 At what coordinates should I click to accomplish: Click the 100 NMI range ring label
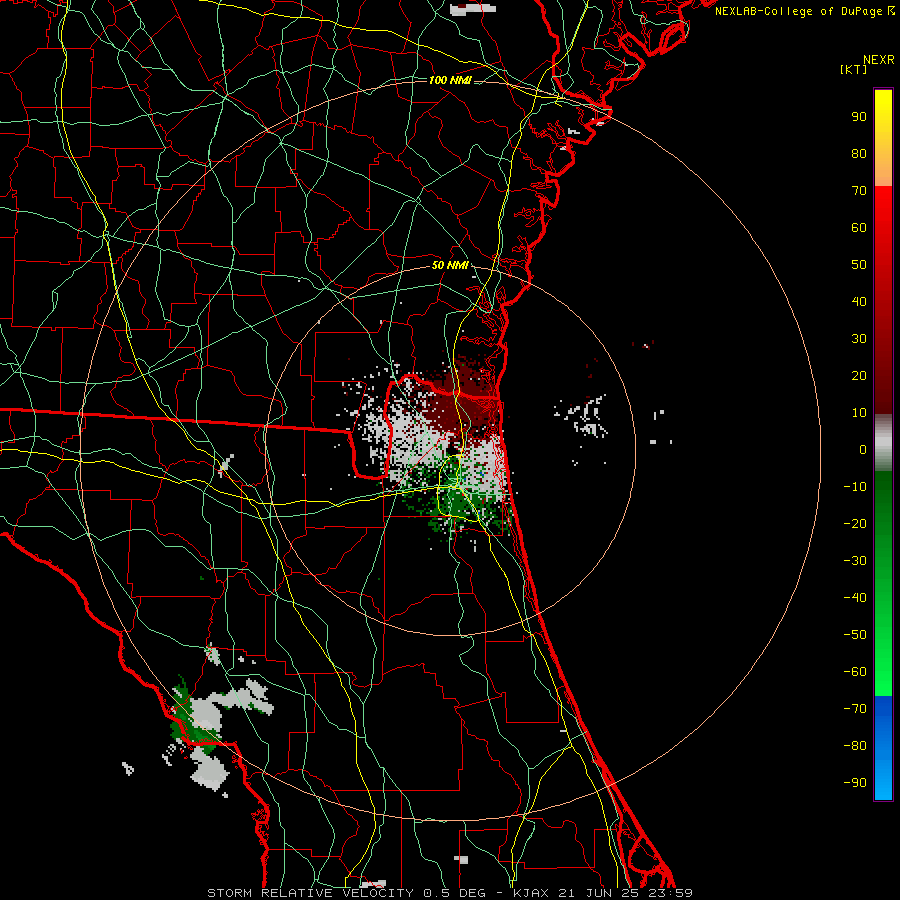[450, 80]
